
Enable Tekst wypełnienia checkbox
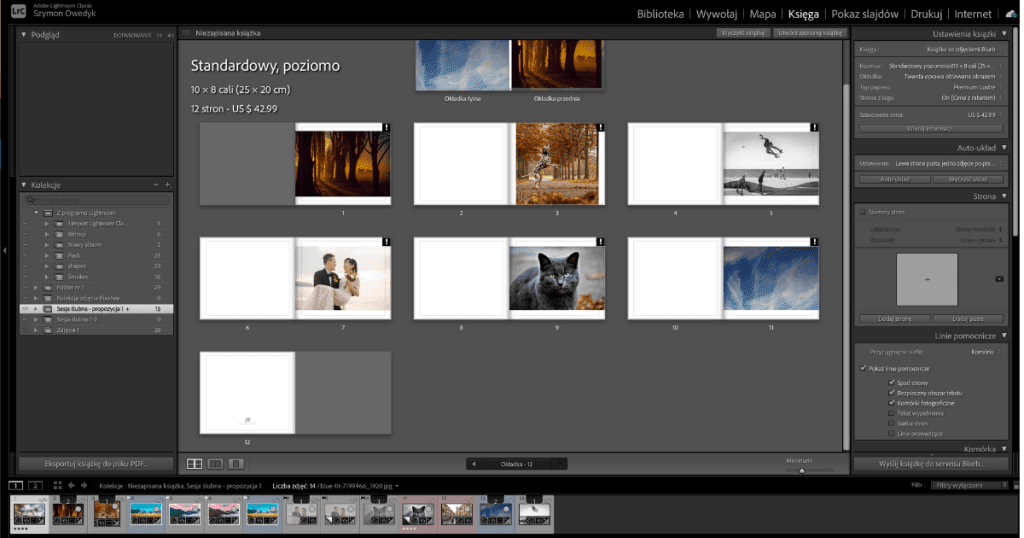click(x=891, y=413)
